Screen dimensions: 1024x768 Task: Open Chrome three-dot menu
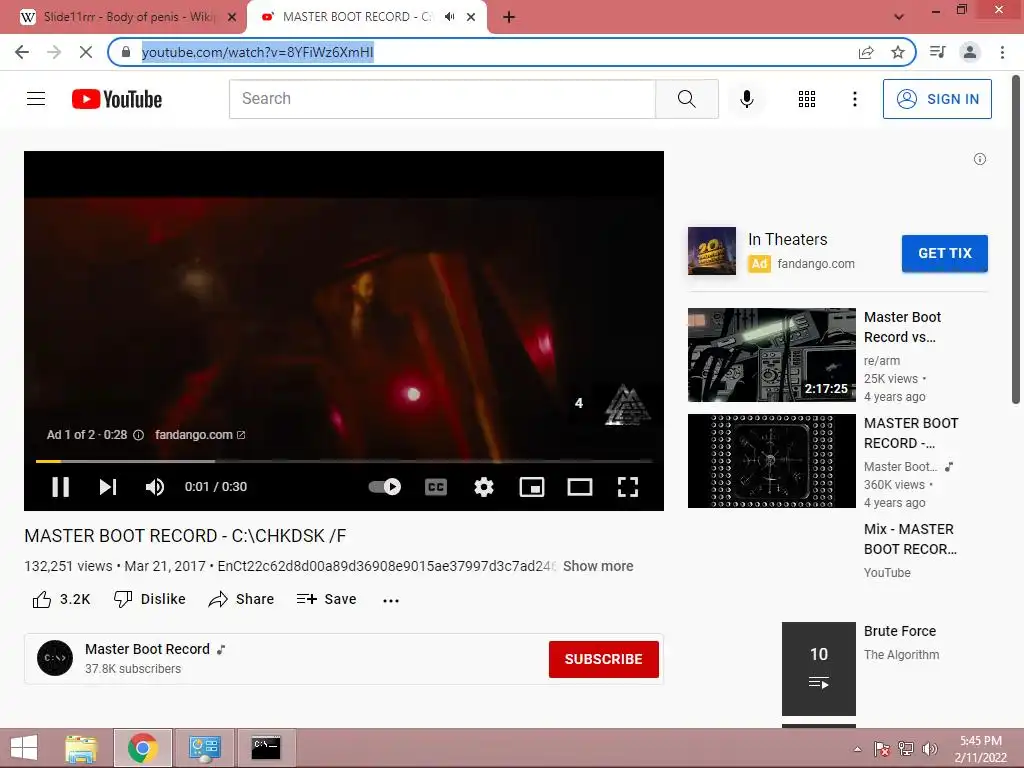1002,52
